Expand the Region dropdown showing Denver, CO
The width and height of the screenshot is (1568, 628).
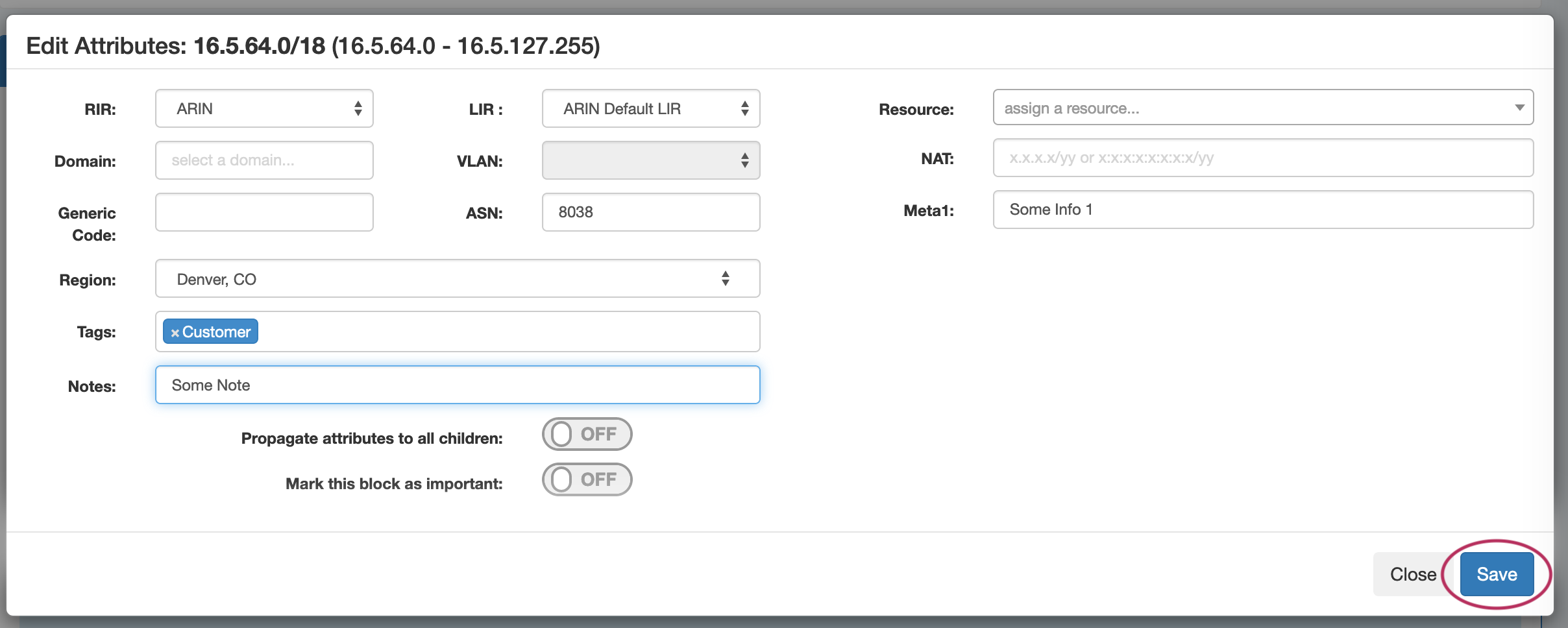coord(457,279)
